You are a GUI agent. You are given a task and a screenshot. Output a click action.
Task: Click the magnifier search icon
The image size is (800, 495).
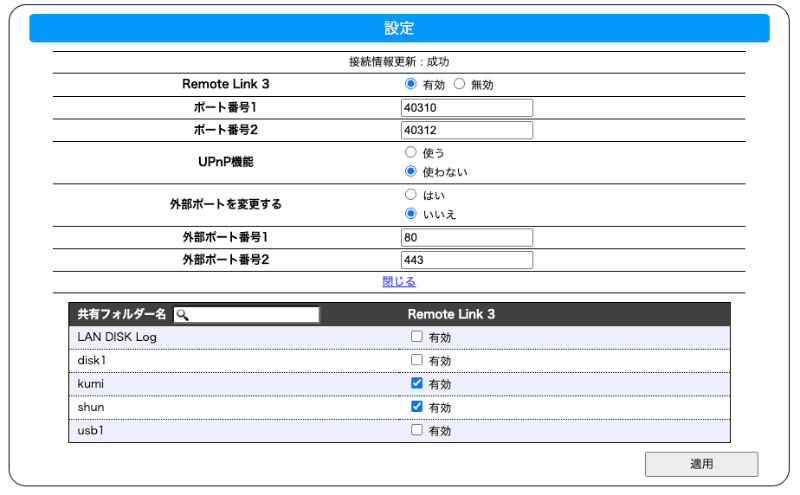pos(182,315)
